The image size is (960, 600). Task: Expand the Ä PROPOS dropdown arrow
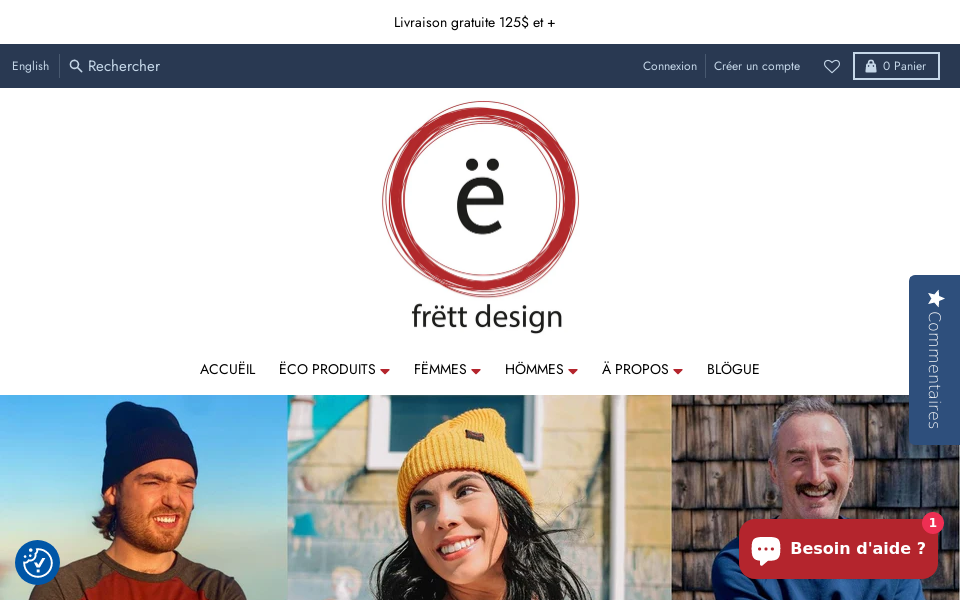(678, 371)
